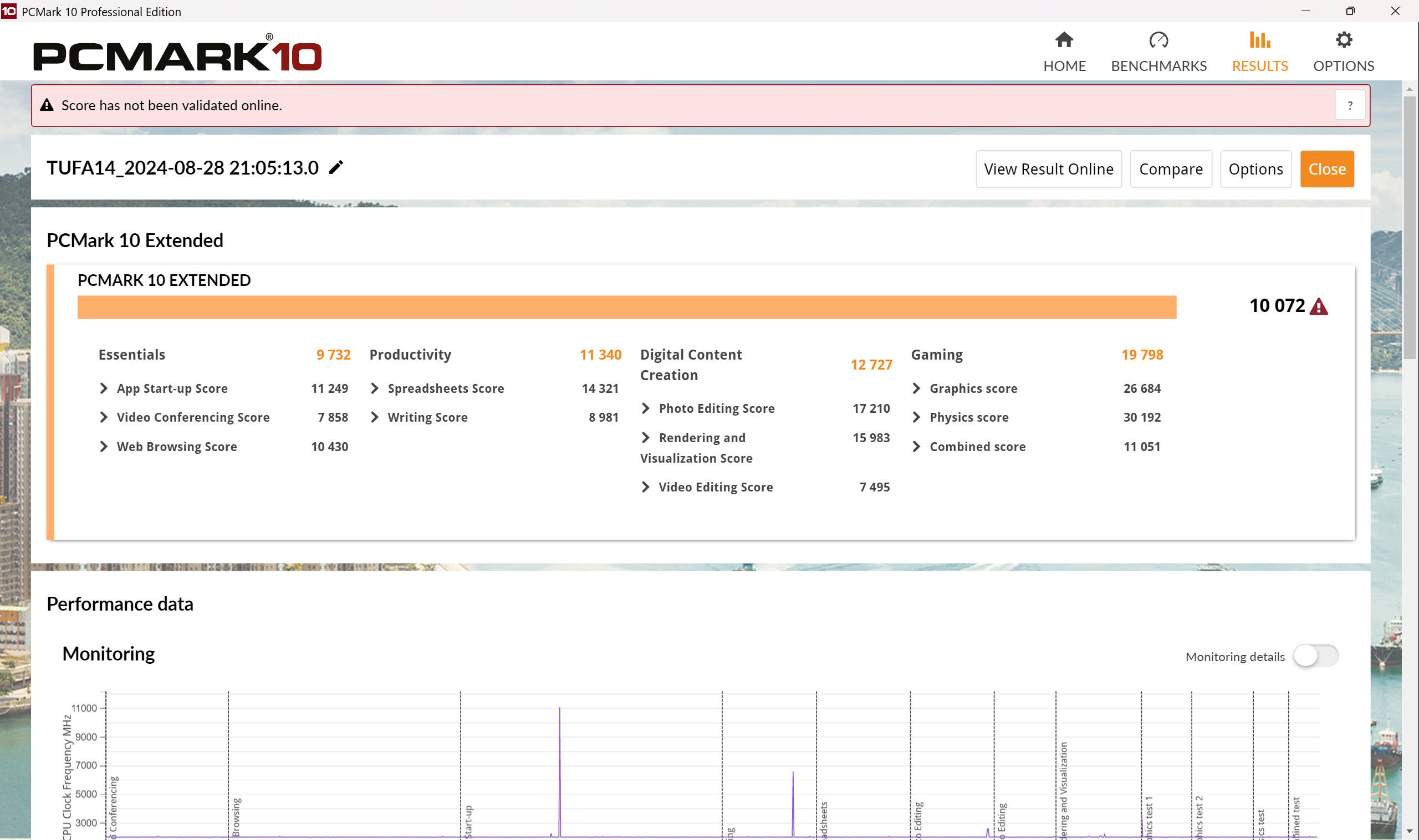Click the Results bar chart icon
Image resolution: width=1419 pixels, height=840 pixels.
[x=1260, y=40]
